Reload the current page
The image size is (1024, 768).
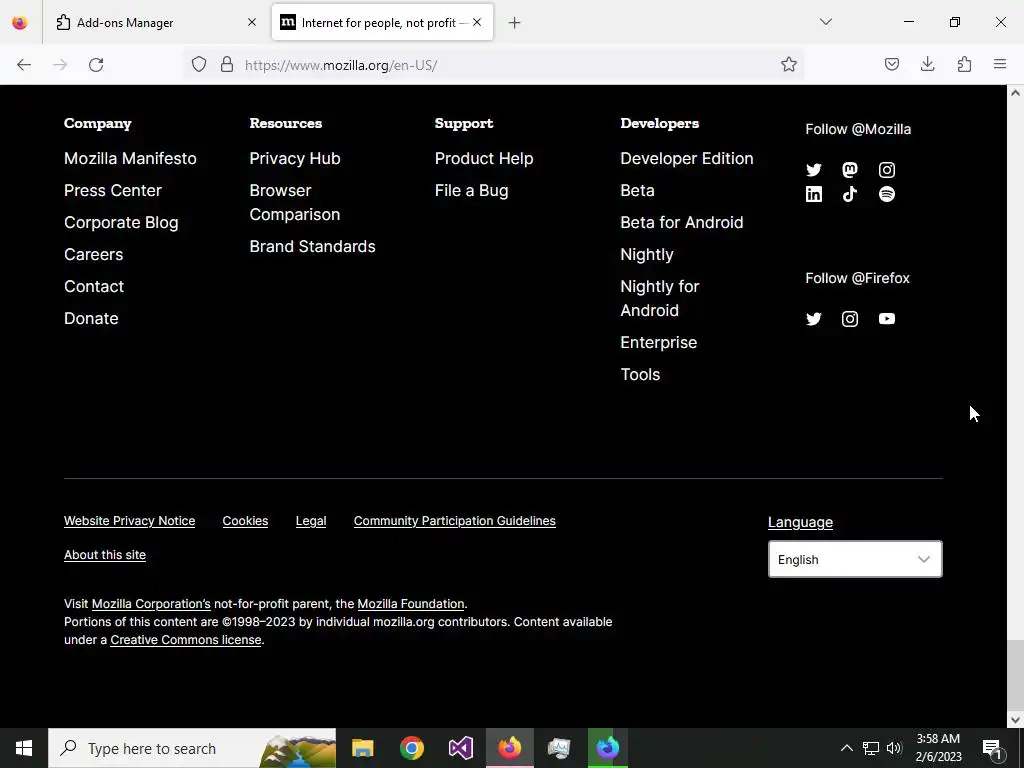(x=96, y=65)
